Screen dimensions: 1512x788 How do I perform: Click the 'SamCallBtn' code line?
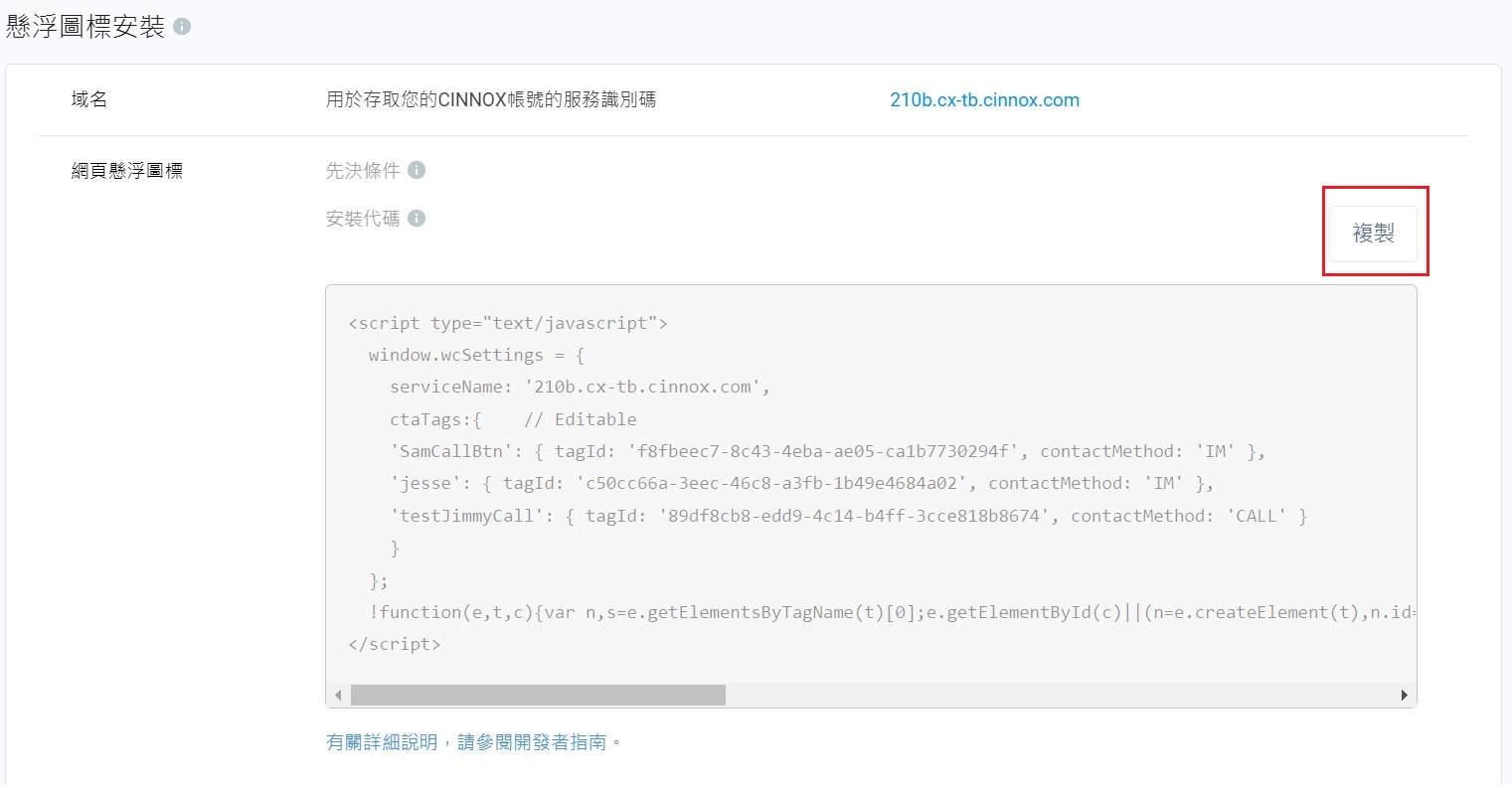(x=827, y=451)
